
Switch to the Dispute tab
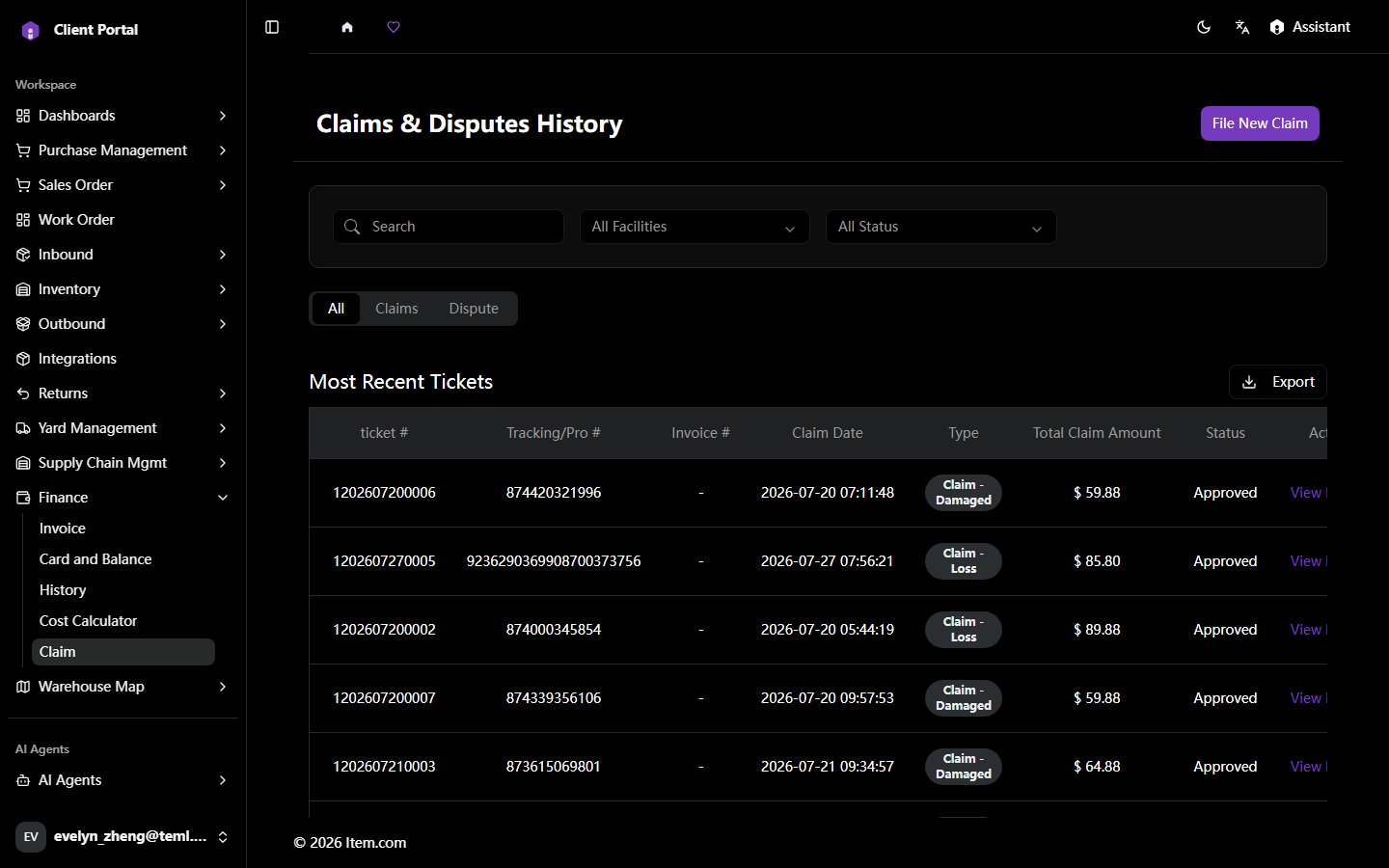pyautogui.click(x=474, y=309)
